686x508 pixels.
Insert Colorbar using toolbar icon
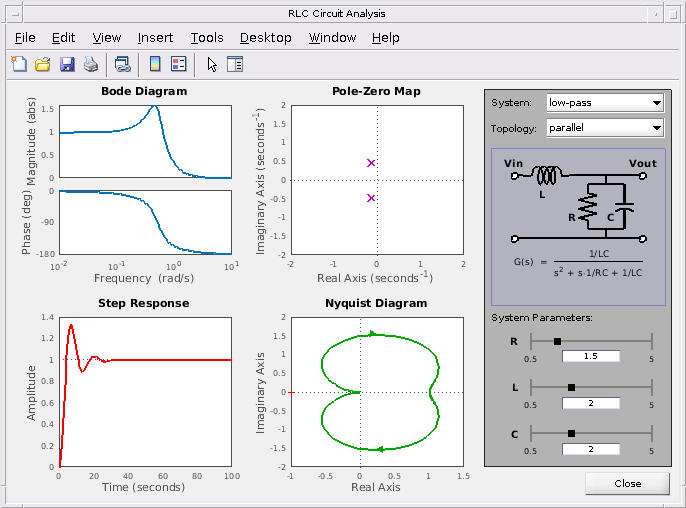(x=155, y=64)
